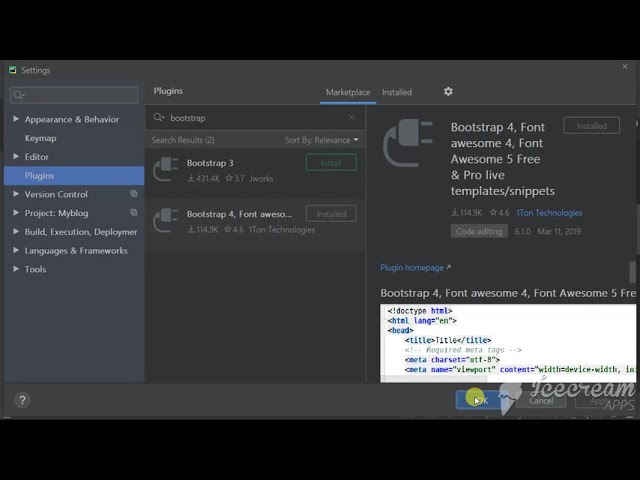Open the 1Ton Technologies vendor link
Image resolution: width=640 pixels, height=480 pixels.
549,213
